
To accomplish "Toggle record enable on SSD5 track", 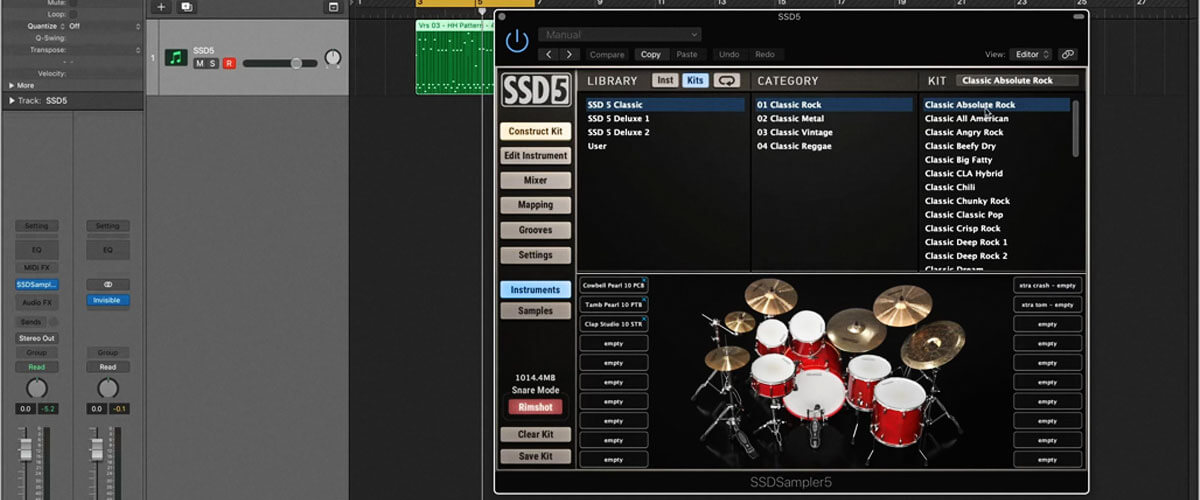I will click(229, 63).
